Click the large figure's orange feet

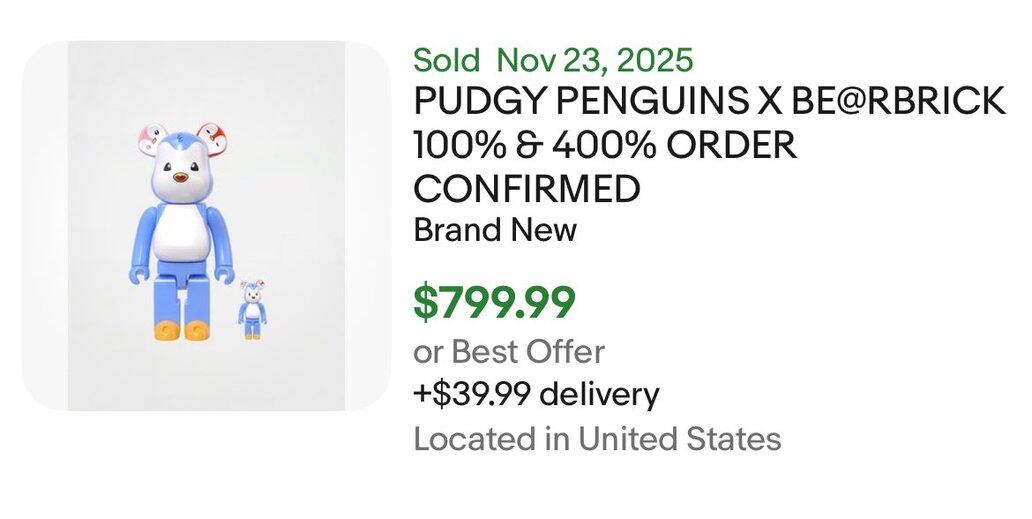point(181,325)
